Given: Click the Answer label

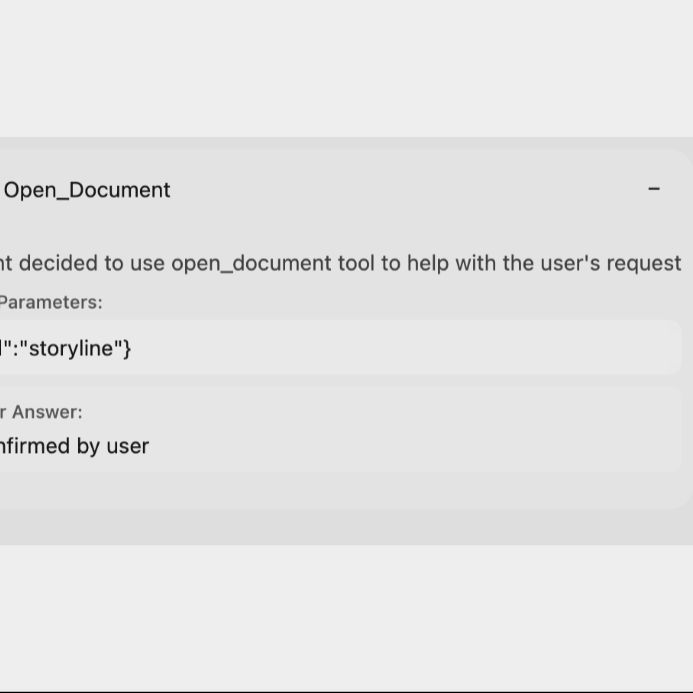Looking at the screenshot, I should pos(46,412).
